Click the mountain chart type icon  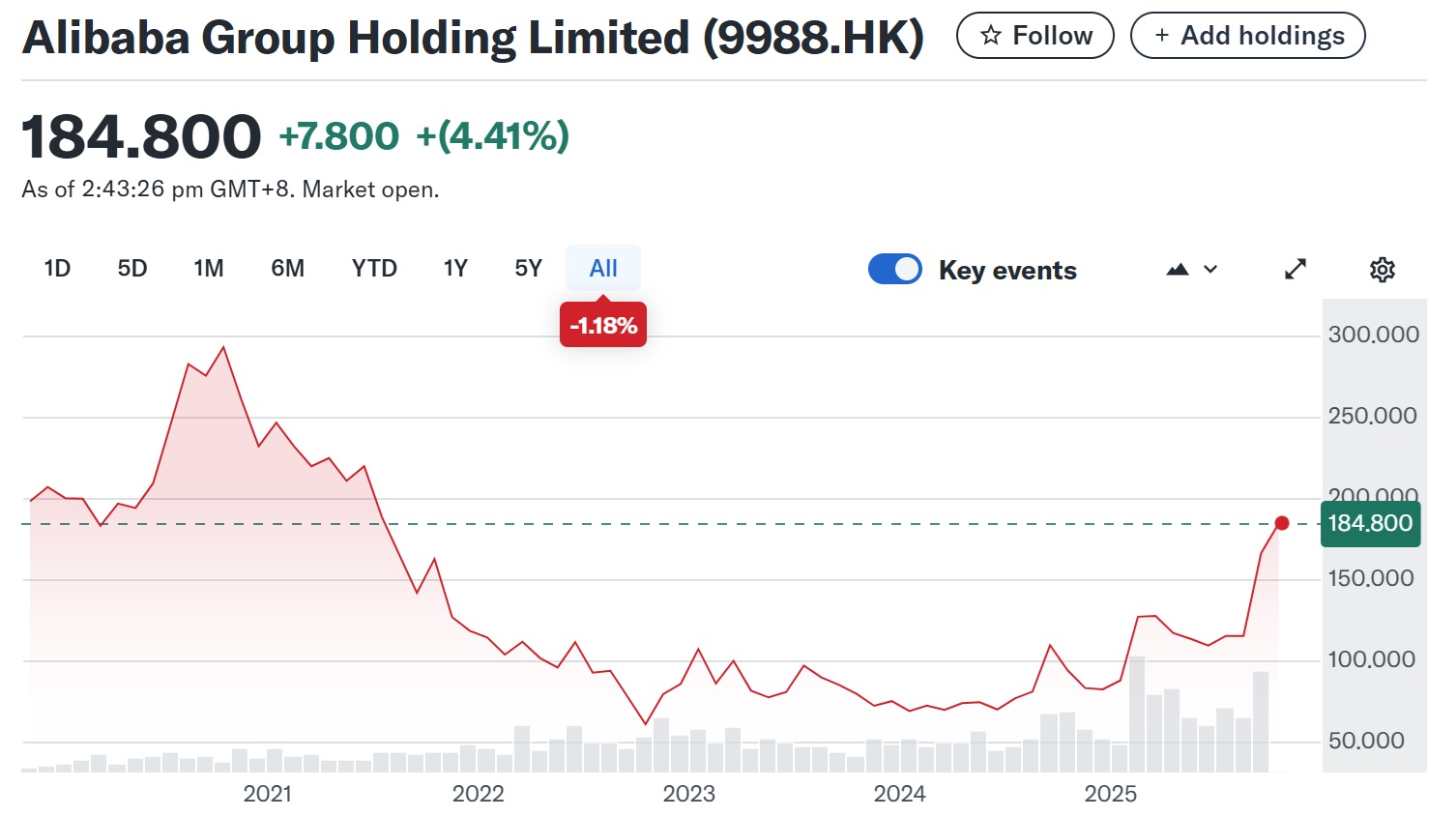click(1177, 270)
